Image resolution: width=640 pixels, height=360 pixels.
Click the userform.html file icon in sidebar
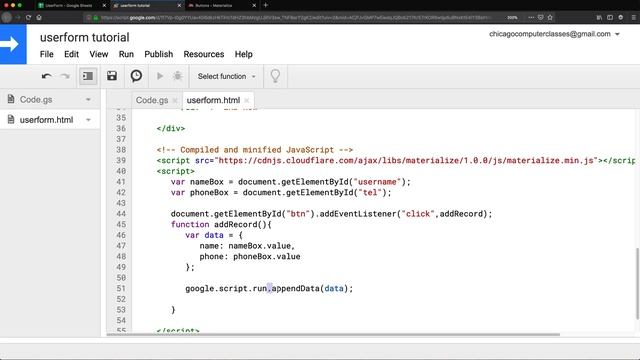[x=11, y=119]
